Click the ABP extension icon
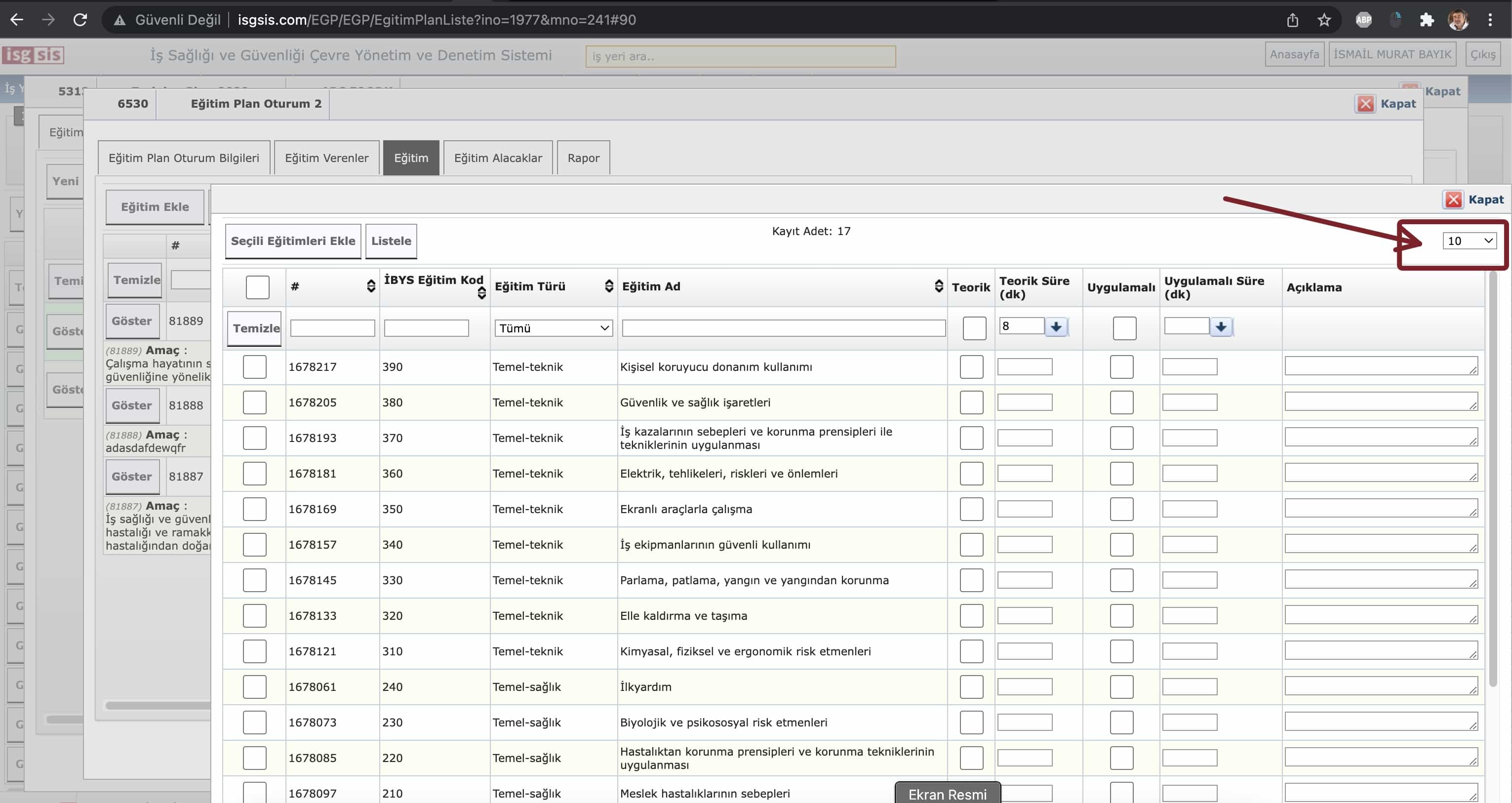The height and width of the screenshot is (803, 1512). click(1363, 20)
